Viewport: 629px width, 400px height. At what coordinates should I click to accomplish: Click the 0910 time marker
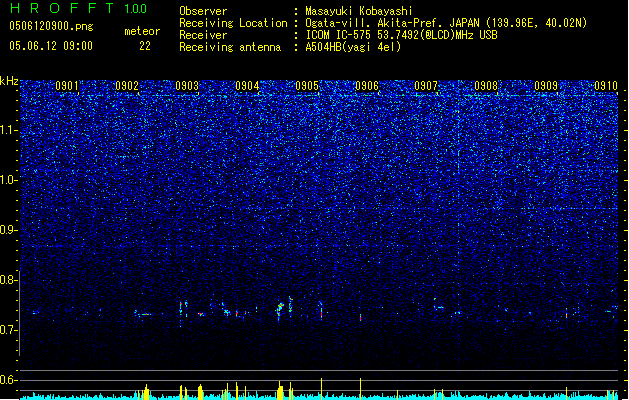tap(606, 86)
